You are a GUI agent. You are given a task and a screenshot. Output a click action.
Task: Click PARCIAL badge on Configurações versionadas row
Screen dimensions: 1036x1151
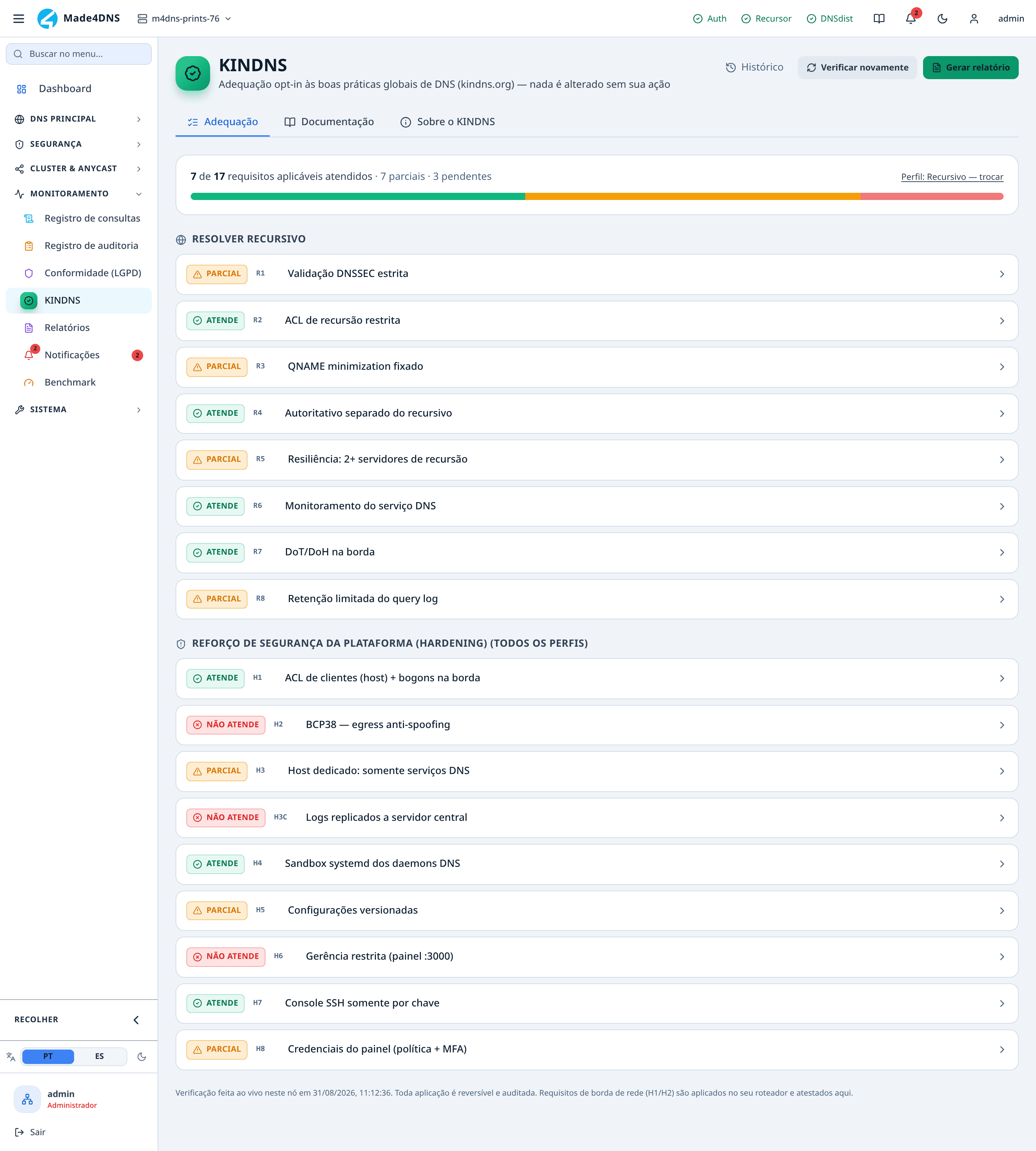[x=217, y=910]
